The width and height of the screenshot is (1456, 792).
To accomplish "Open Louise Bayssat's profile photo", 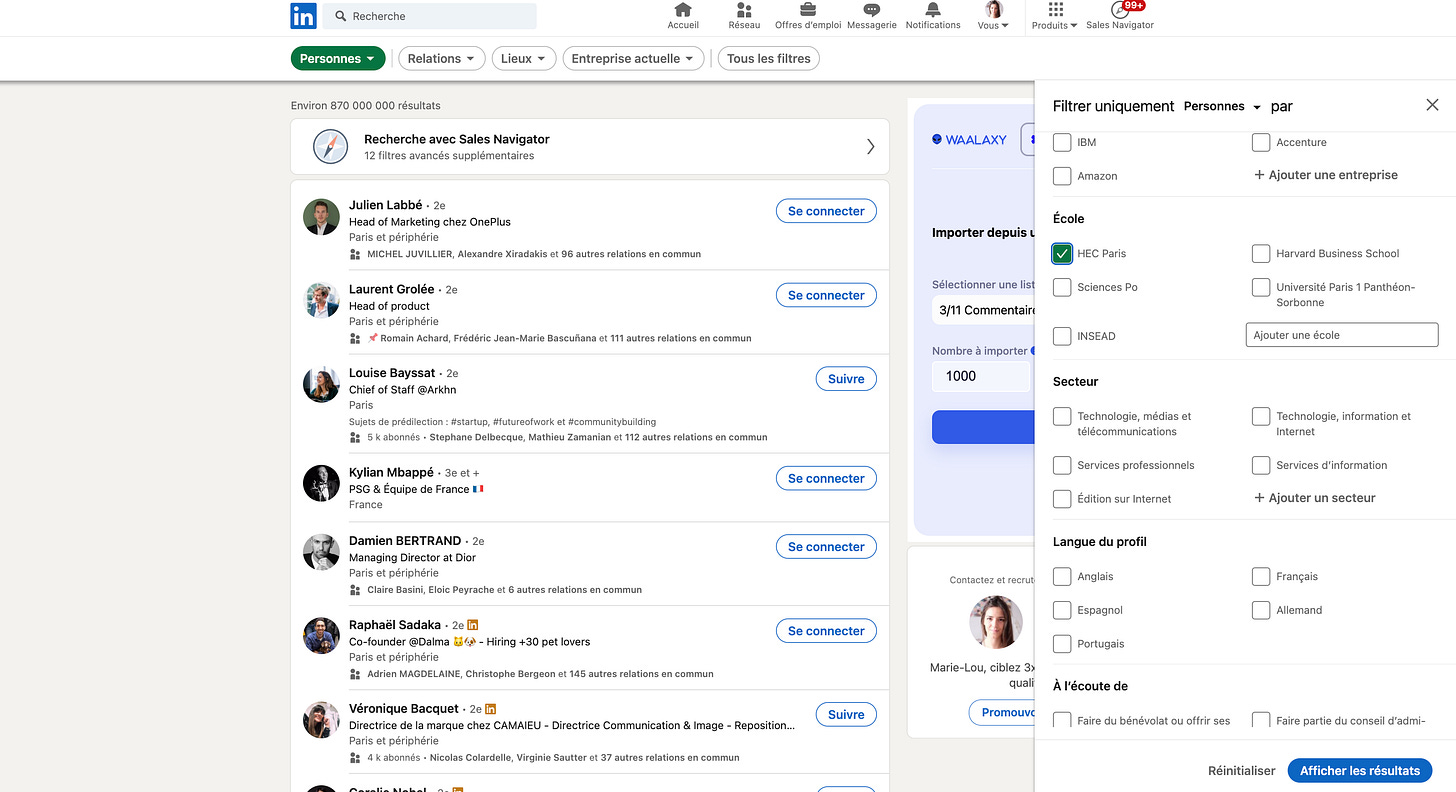I will pyautogui.click(x=322, y=384).
